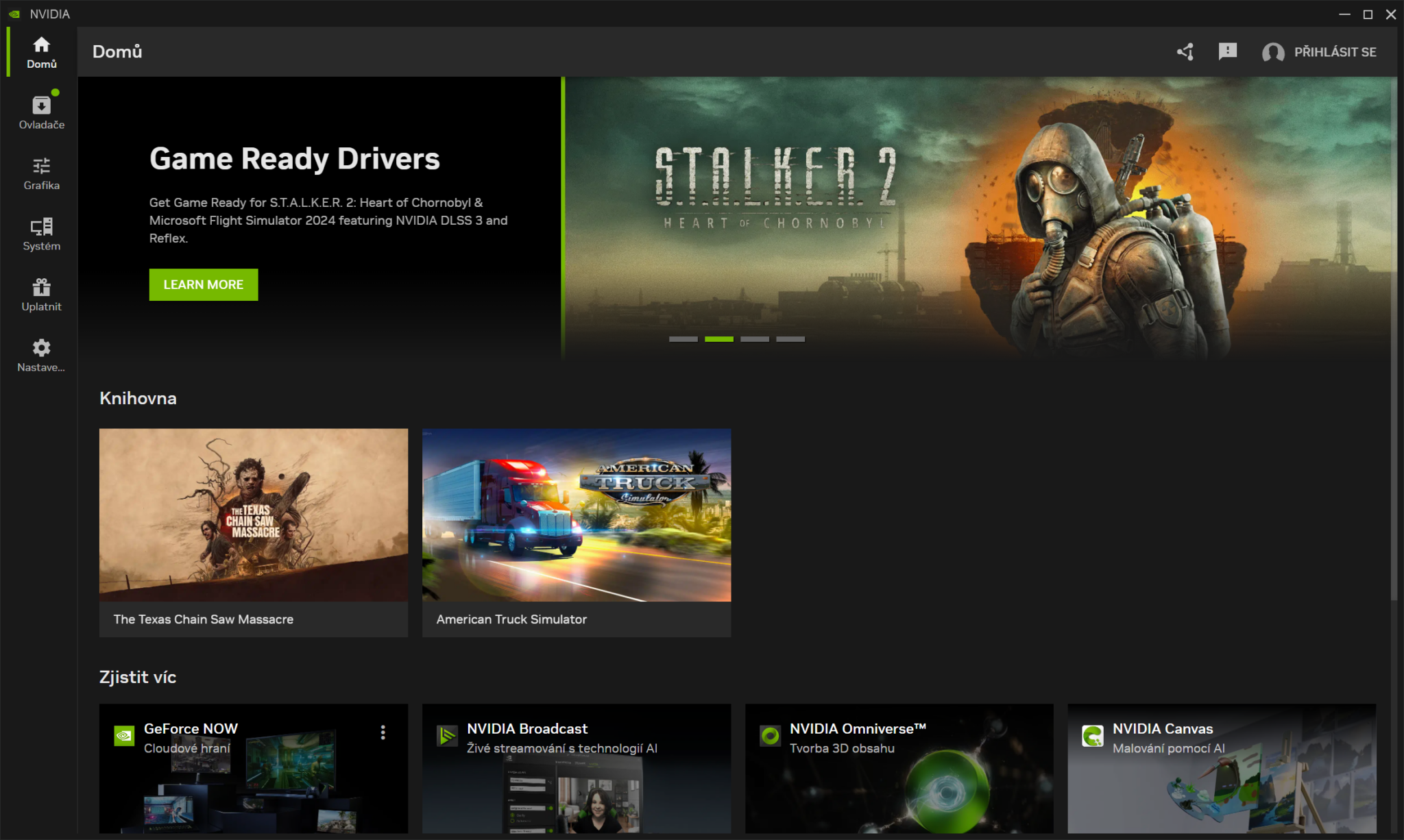
Task: Click Game Ready Drivers headline
Action: 295,159
